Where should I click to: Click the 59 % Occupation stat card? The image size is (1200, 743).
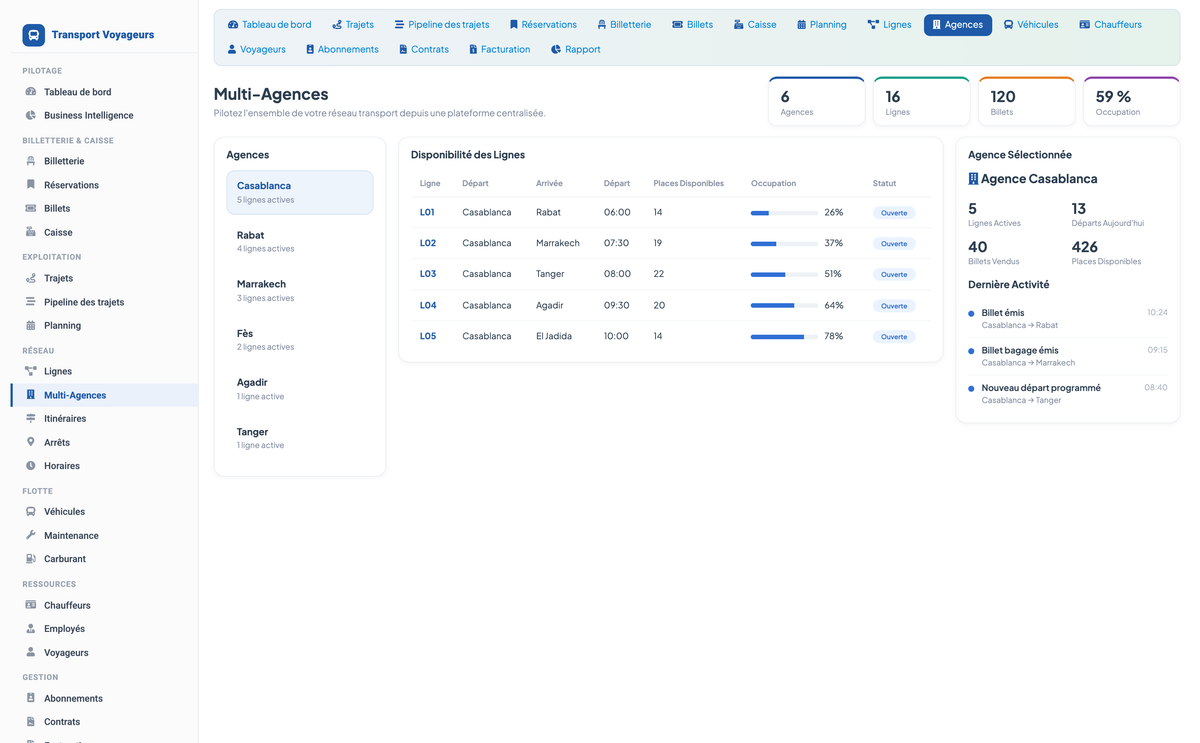click(x=1131, y=101)
